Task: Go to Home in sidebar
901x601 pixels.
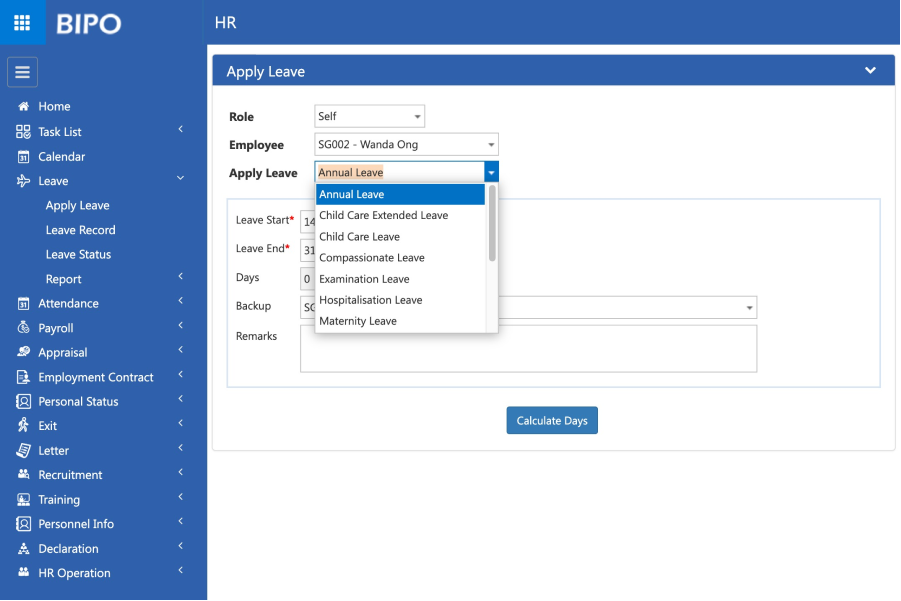Action: (x=54, y=106)
